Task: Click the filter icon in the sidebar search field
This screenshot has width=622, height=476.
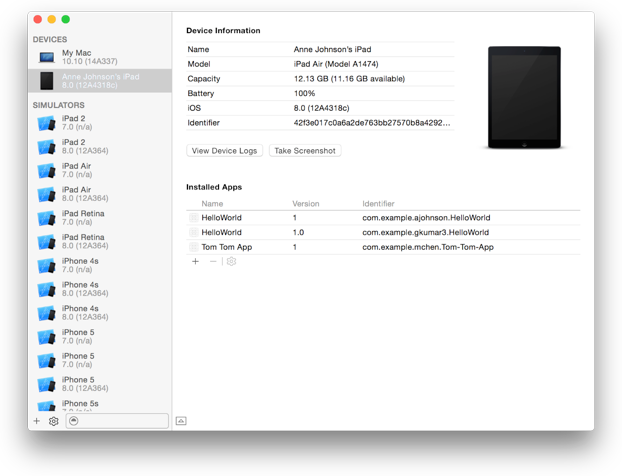Action: tap(73, 421)
